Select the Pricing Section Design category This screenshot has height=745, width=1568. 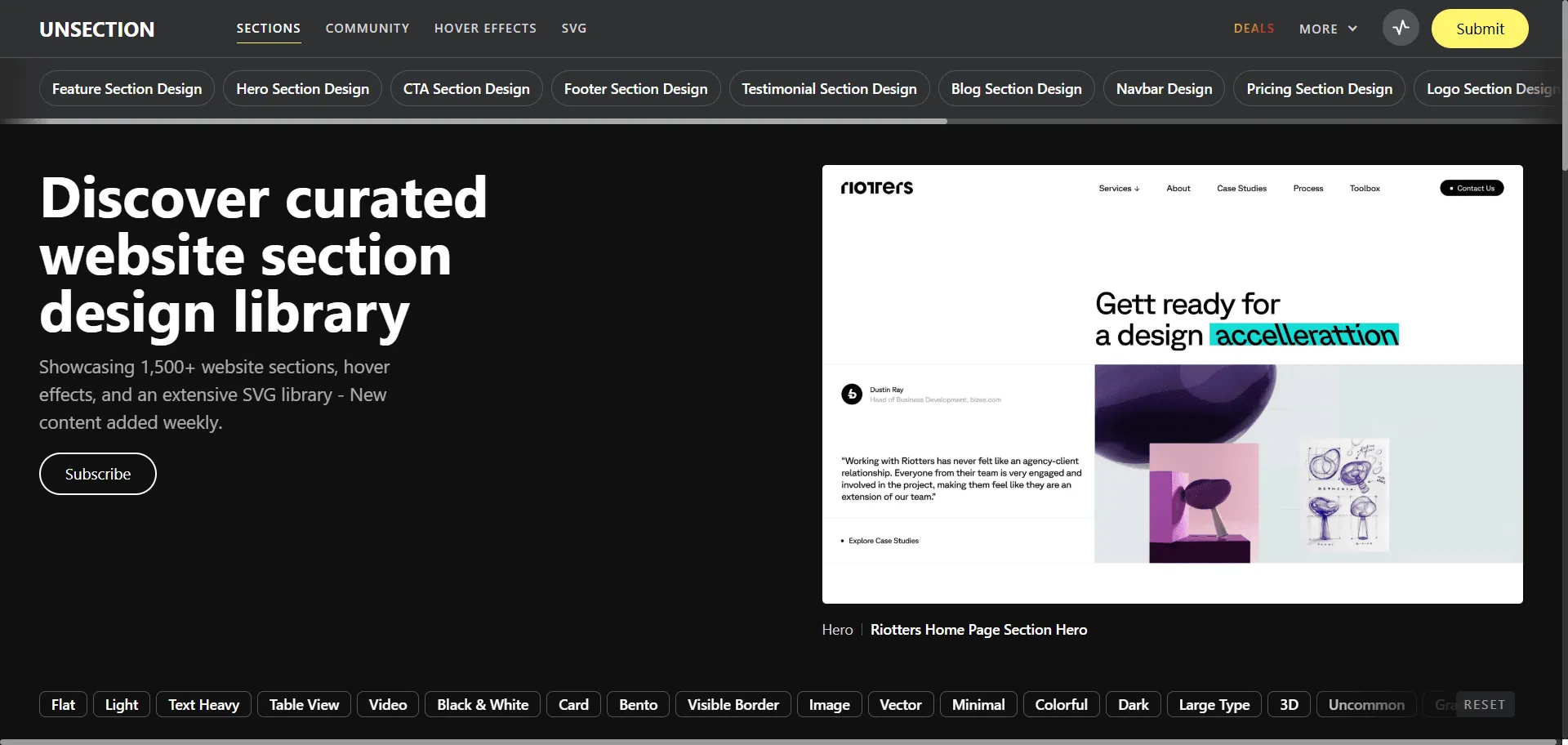1319,88
